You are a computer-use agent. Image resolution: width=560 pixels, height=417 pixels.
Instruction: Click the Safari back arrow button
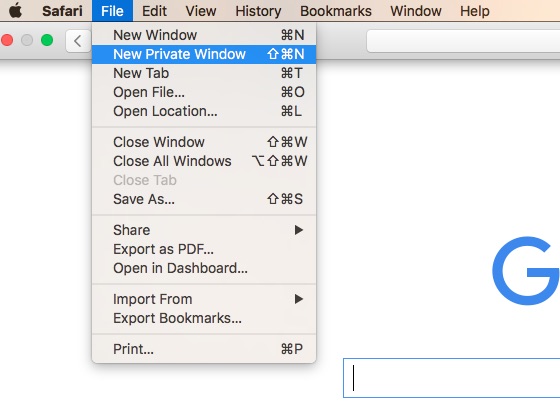click(x=78, y=41)
